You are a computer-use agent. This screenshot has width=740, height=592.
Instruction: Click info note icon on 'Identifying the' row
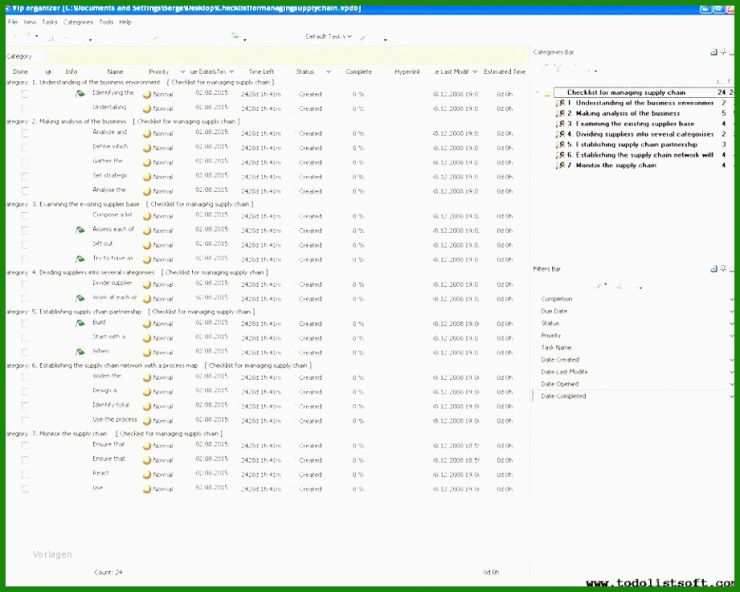coord(80,94)
